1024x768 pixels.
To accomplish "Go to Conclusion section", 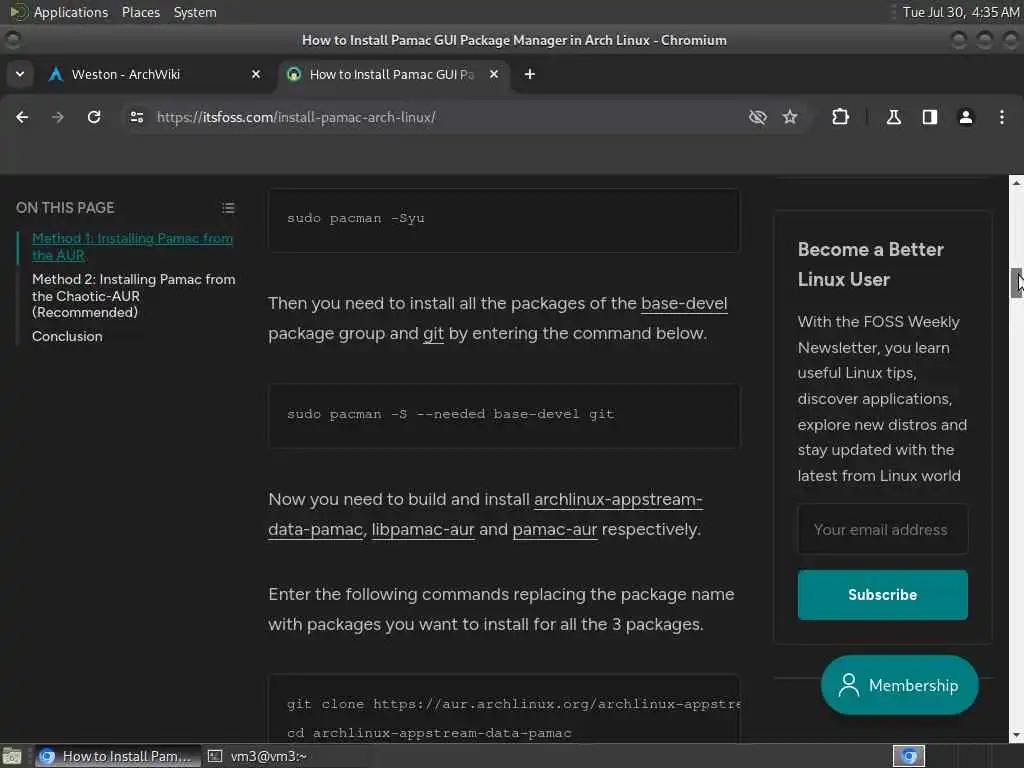I will 67,336.
